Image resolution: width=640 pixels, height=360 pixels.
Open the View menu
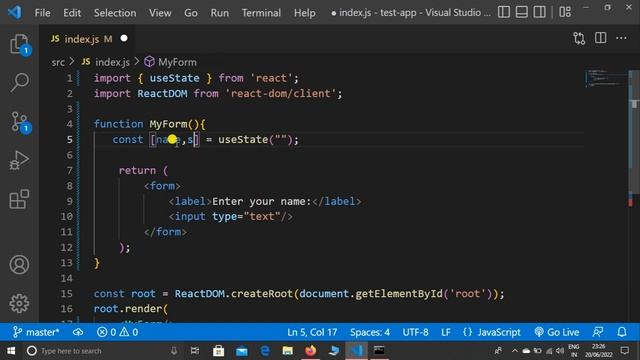160,13
